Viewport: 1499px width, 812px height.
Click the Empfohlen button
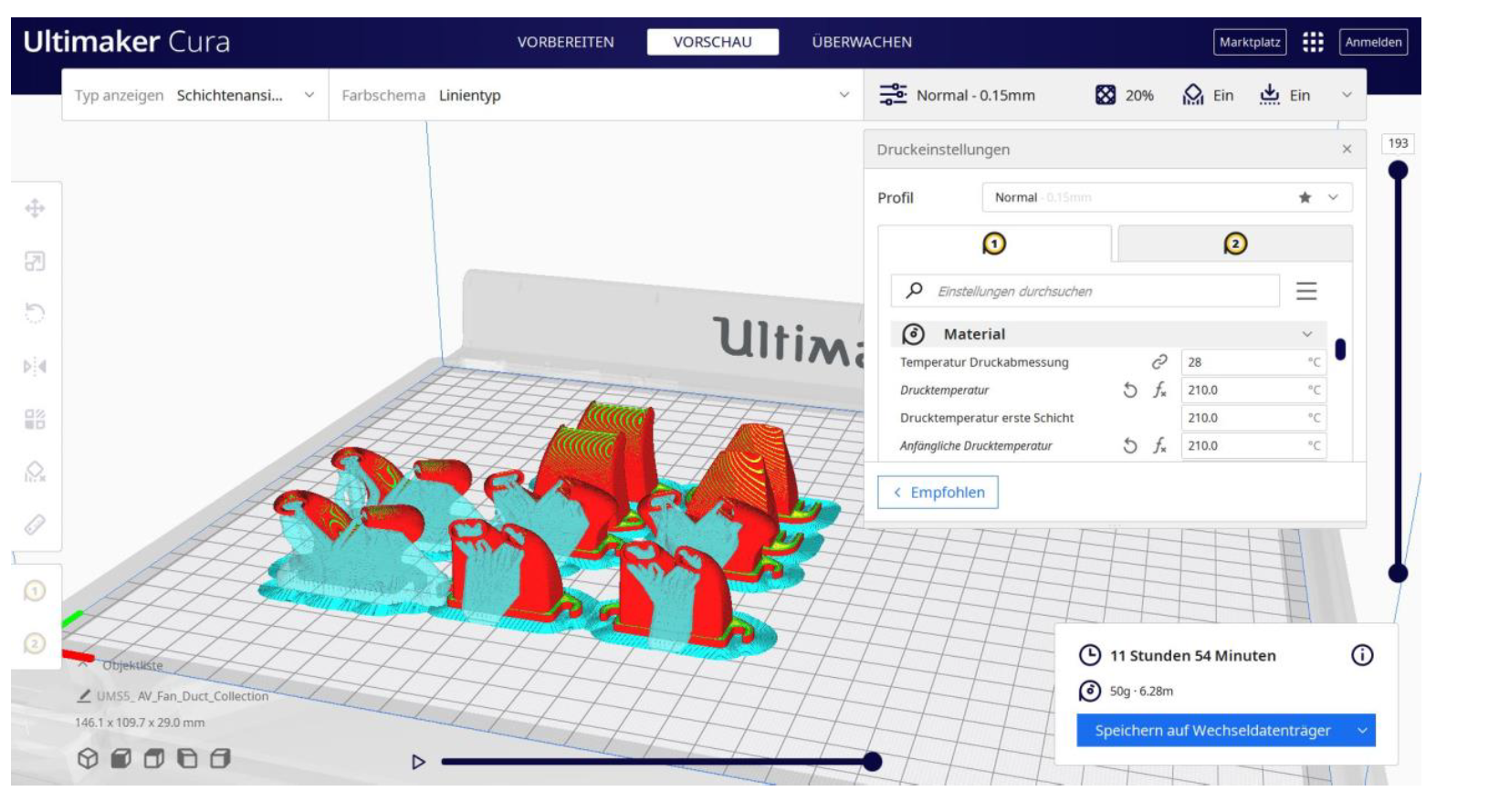tap(938, 493)
